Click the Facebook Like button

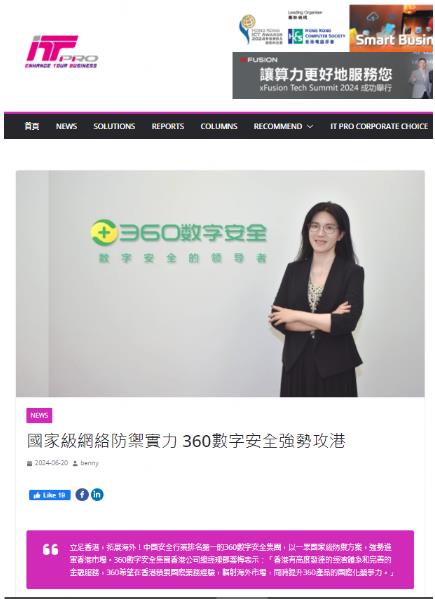pos(50,495)
